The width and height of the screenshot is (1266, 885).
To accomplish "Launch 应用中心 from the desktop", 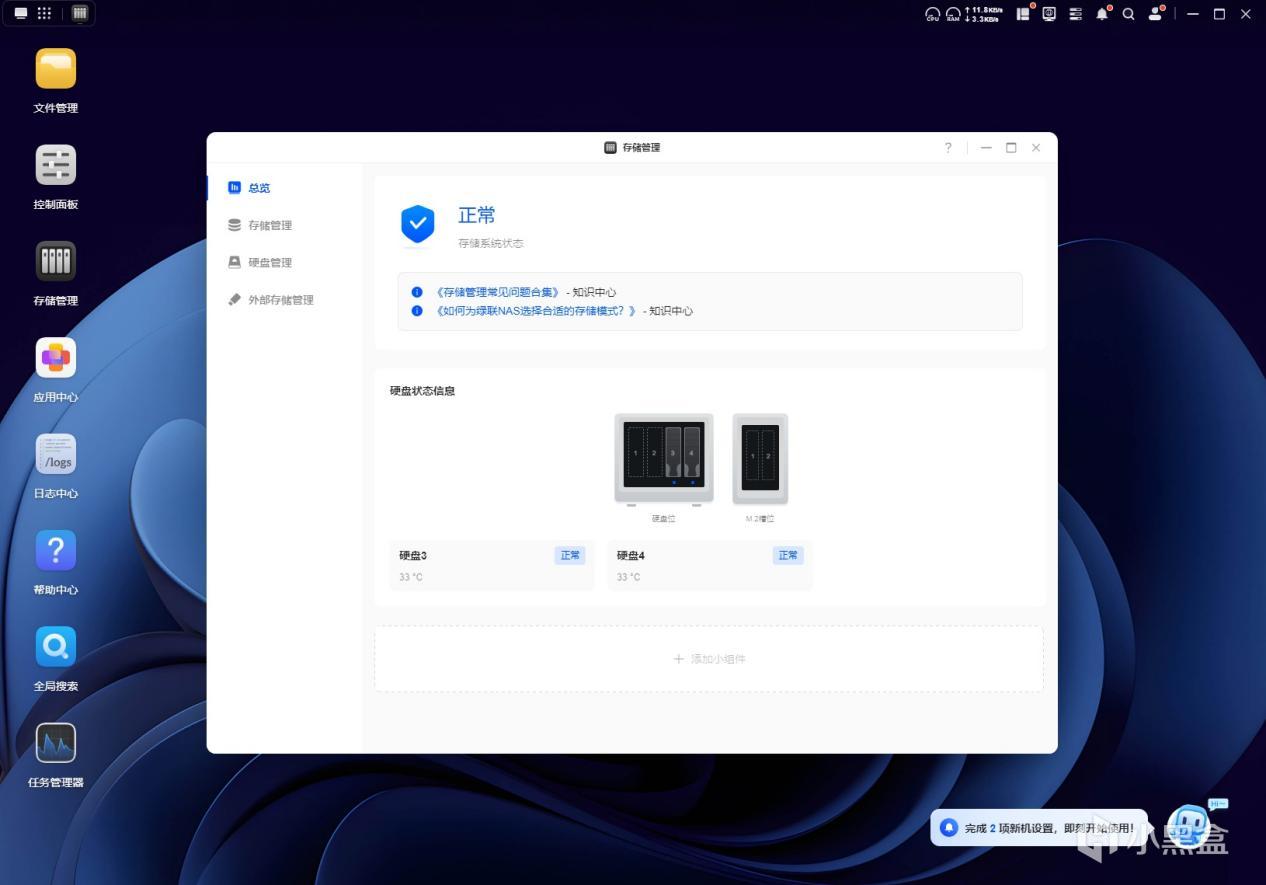I will 56,358.
